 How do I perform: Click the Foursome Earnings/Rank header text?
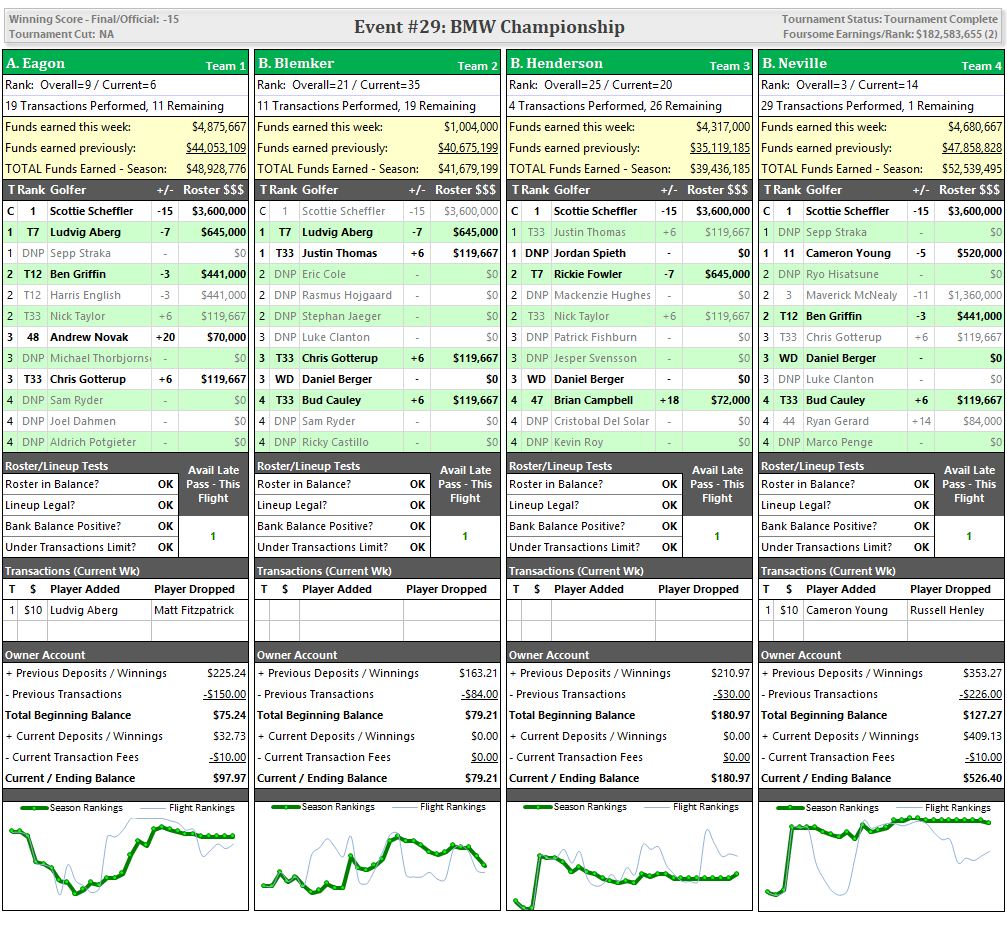[889, 34]
